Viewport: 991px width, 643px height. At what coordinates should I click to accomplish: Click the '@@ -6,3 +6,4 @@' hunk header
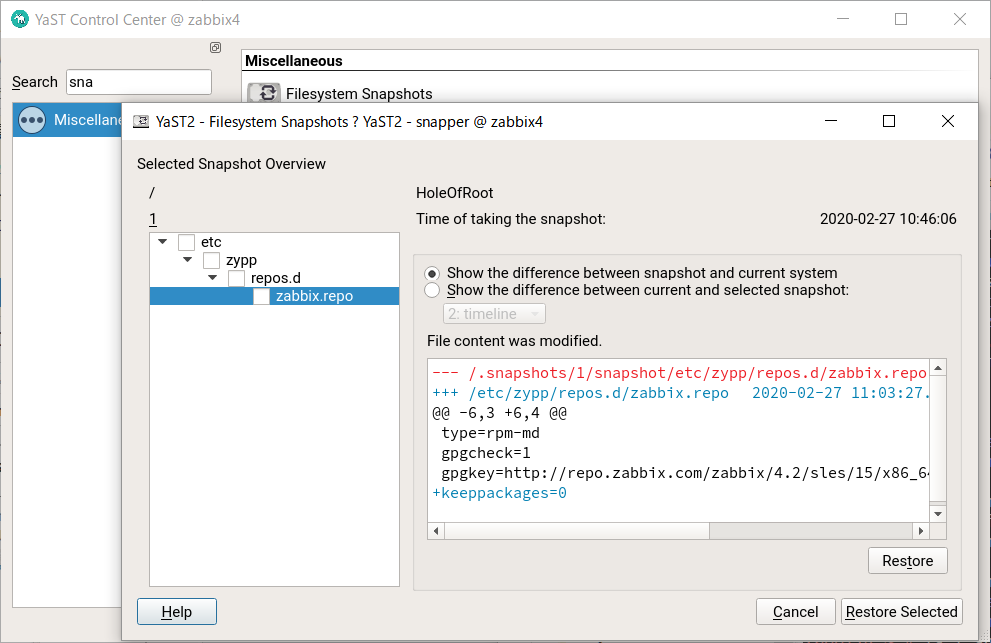click(499, 413)
